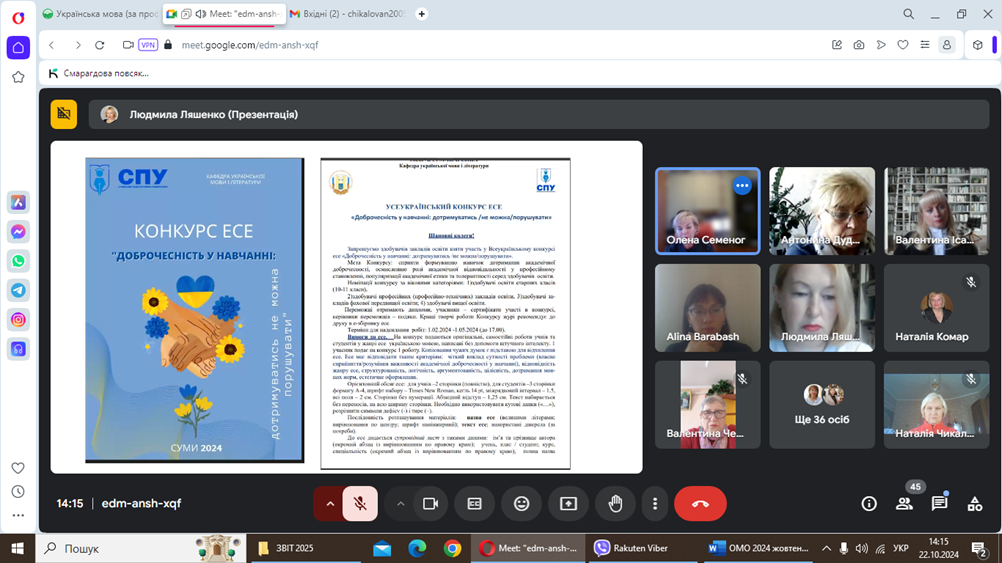Switch УКР keyboard language
The width and height of the screenshot is (1002, 563).
coord(901,548)
